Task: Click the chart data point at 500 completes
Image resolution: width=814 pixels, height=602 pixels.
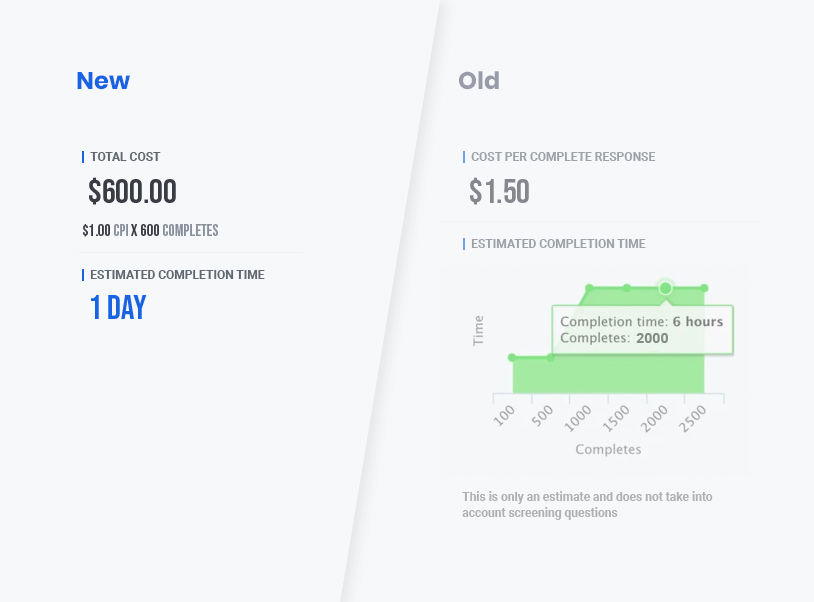Action: point(550,358)
